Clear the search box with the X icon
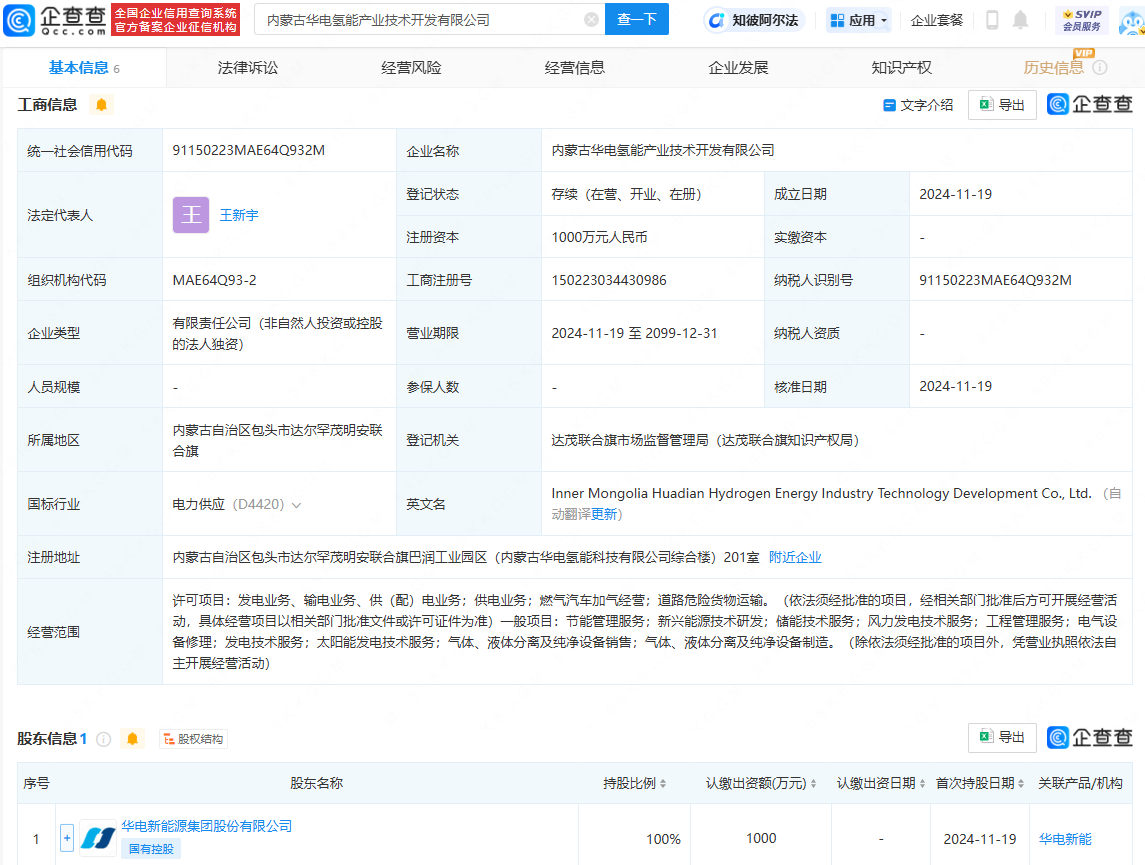The image size is (1145, 865). pyautogui.click(x=591, y=20)
